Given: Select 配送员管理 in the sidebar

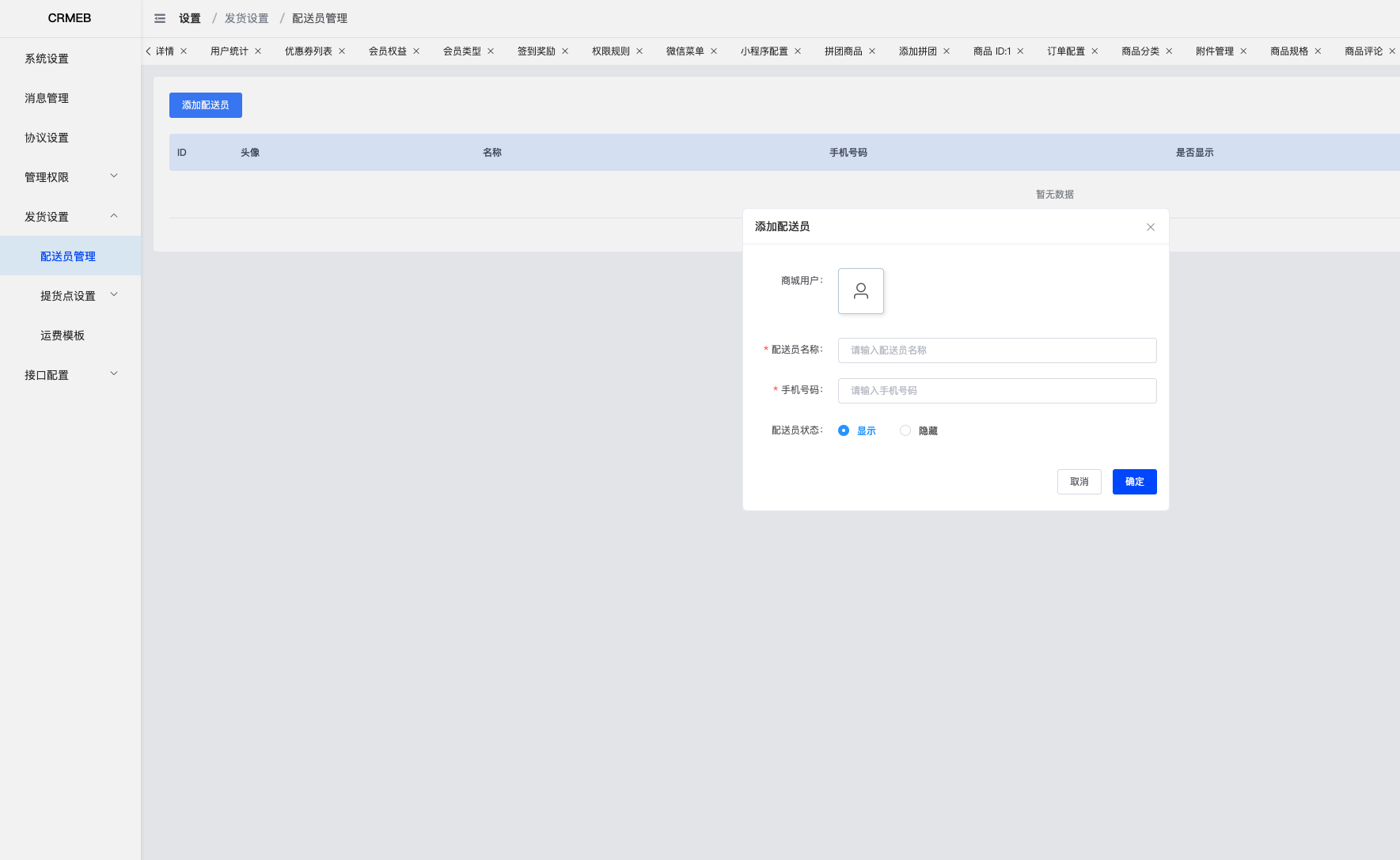Looking at the screenshot, I should (x=70, y=256).
